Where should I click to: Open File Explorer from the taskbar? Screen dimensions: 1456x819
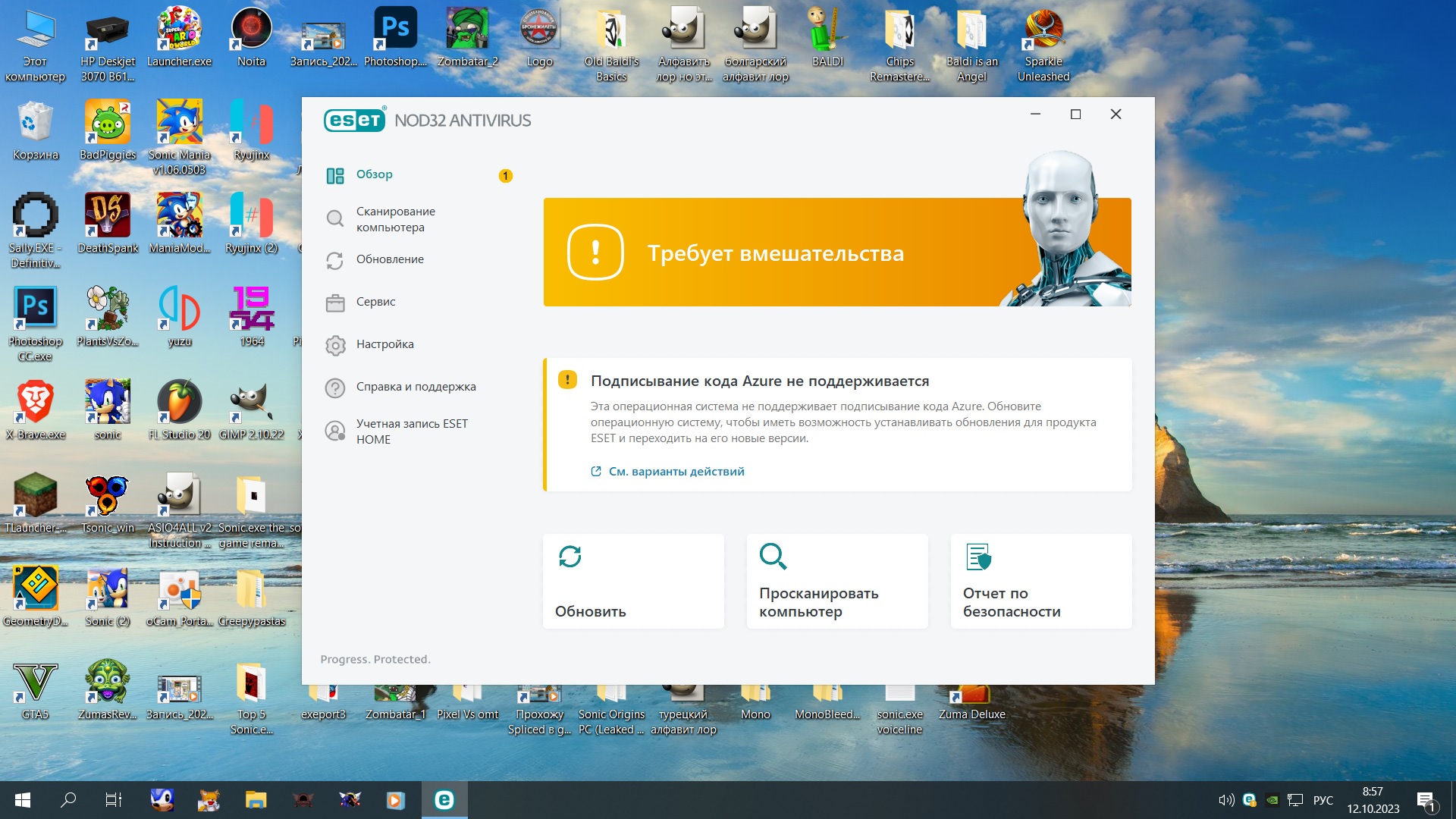click(x=256, y=800)
